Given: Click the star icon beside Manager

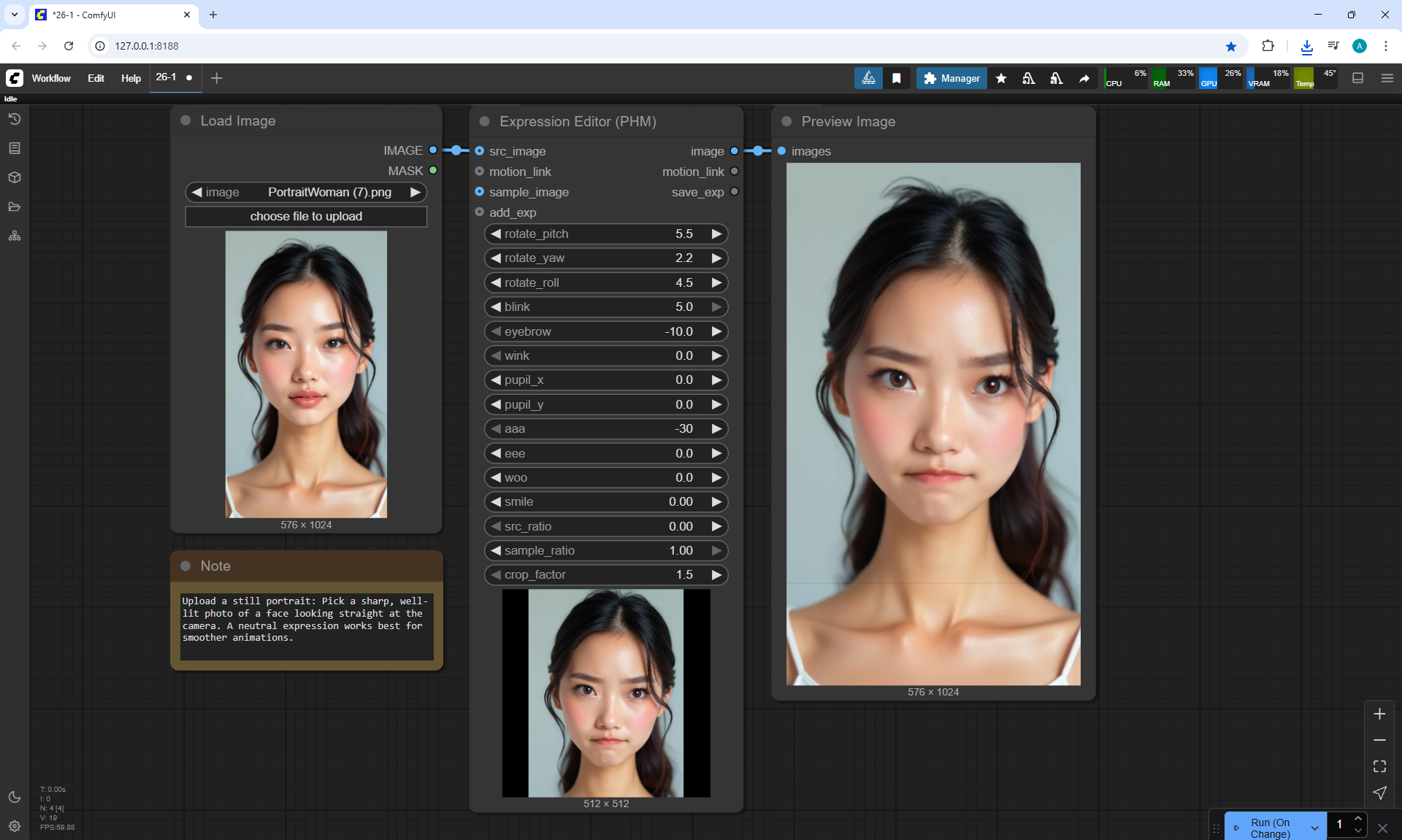Looking at the screenshot, I should (1001, 78).
